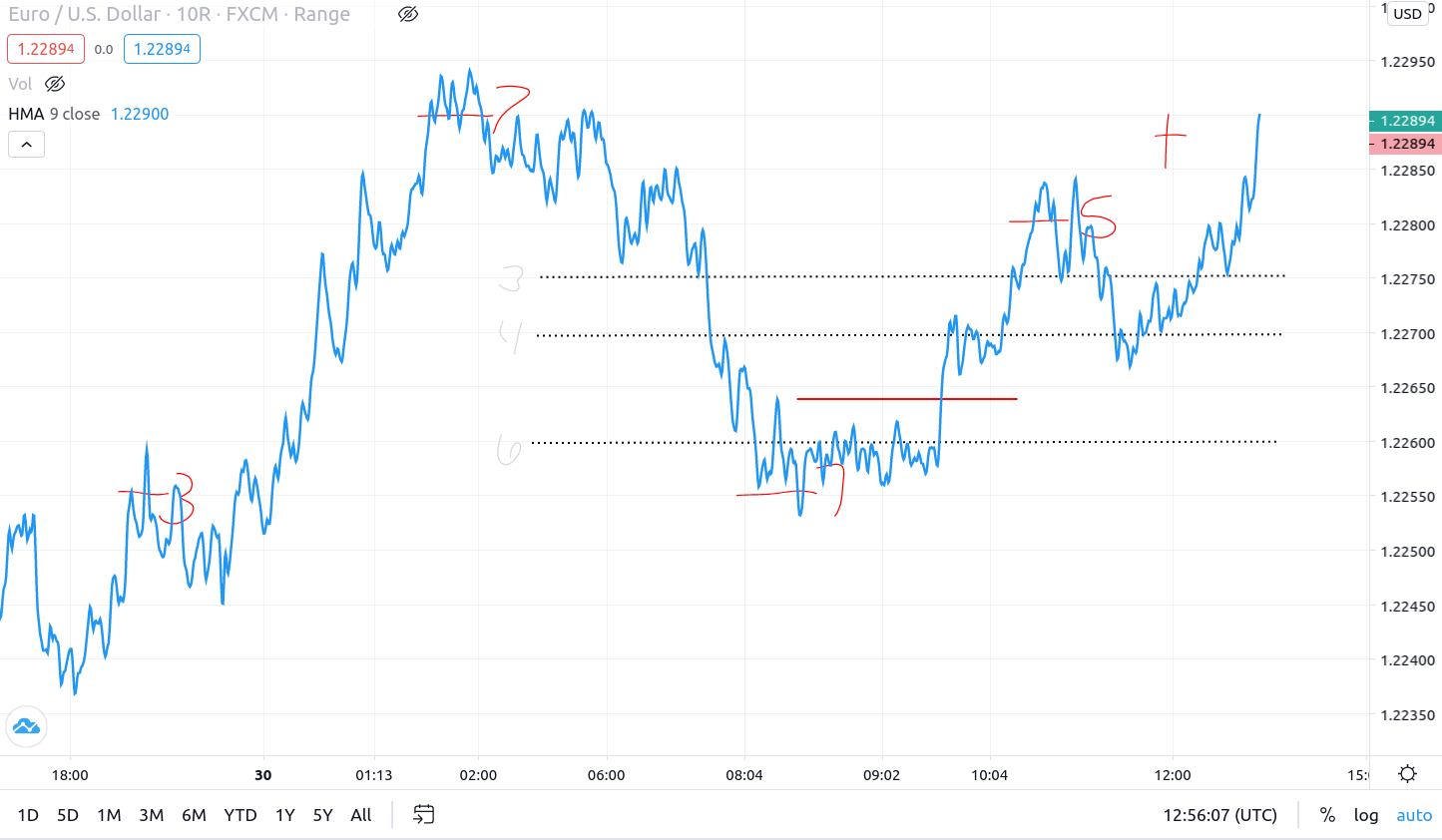Viewport: 1442px width, 840px height.
Task: Select the 5D time range
Action: [68, 815]
